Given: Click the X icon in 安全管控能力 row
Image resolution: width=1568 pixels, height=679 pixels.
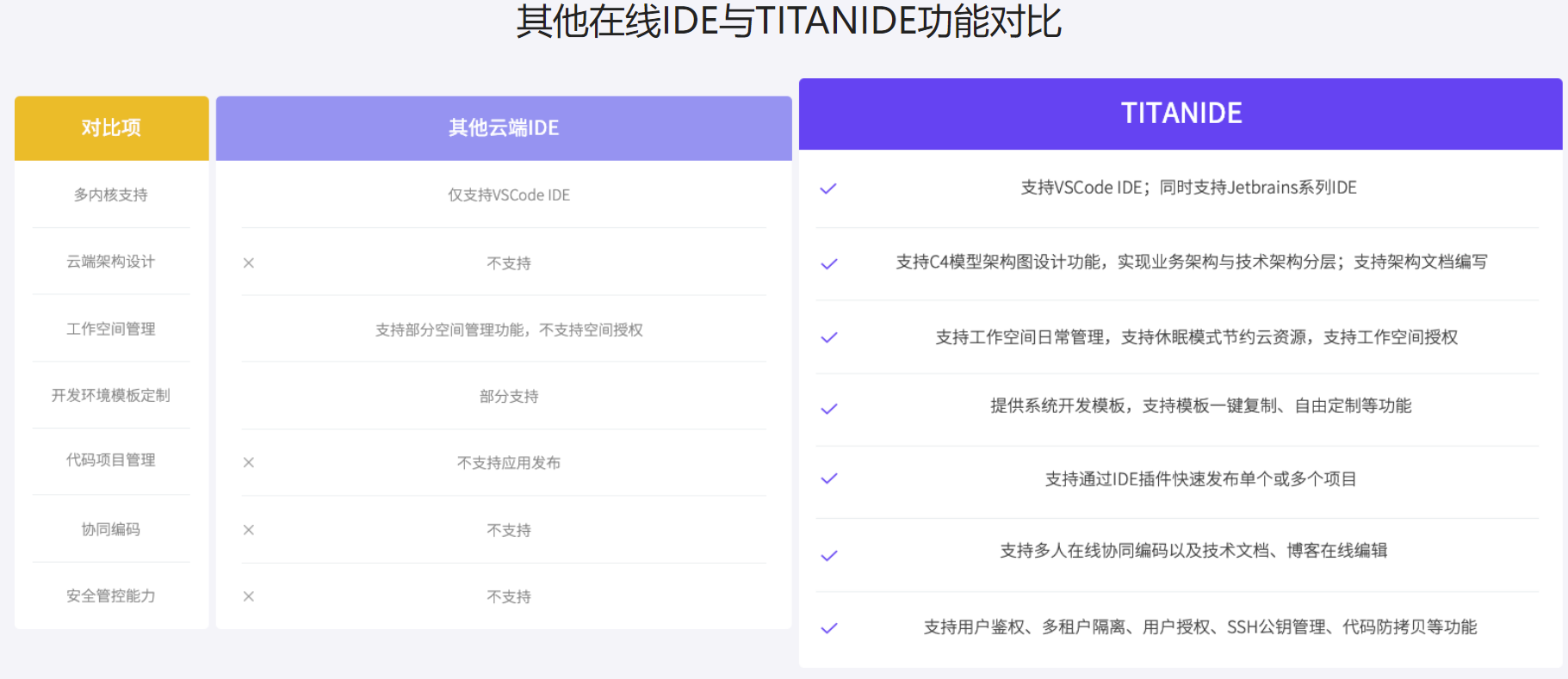Looking at the screenshot, I should coord(249,596).
